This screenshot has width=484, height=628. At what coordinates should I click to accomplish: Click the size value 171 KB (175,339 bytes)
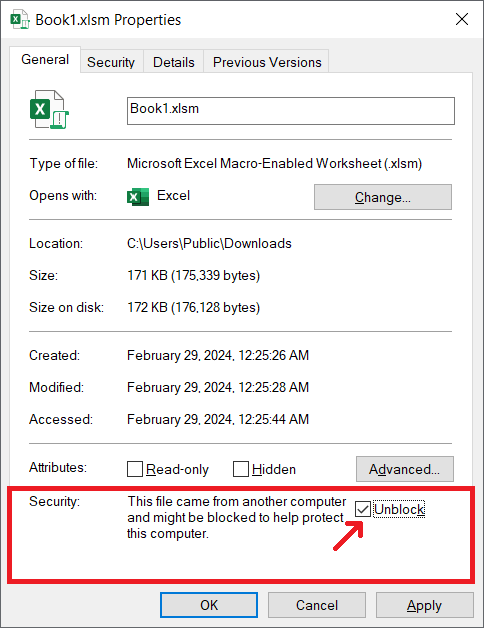click(x=194, y=276)
